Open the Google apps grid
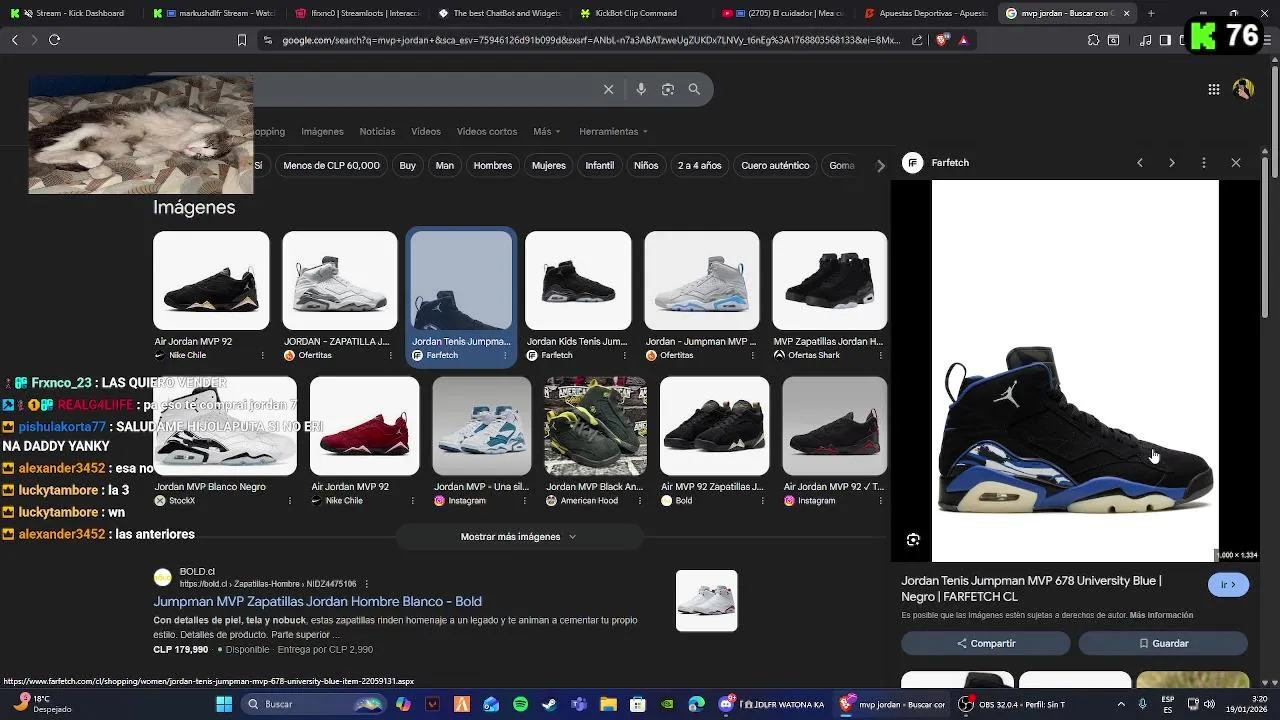The width and height of the screenshot is (1280, 720). (1213, 89)
